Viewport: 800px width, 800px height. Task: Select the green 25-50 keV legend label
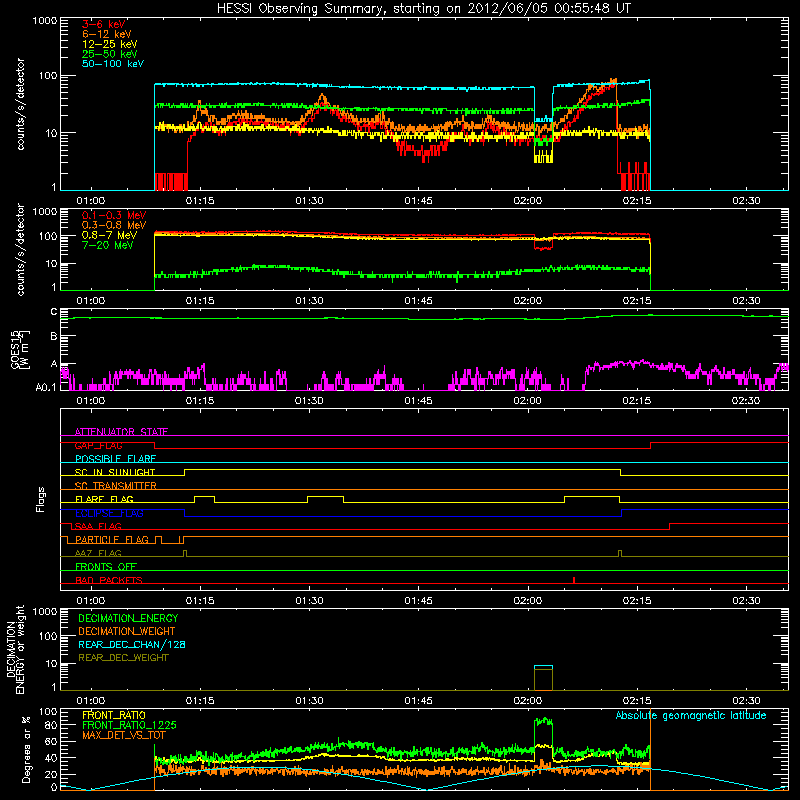[109, 54]
